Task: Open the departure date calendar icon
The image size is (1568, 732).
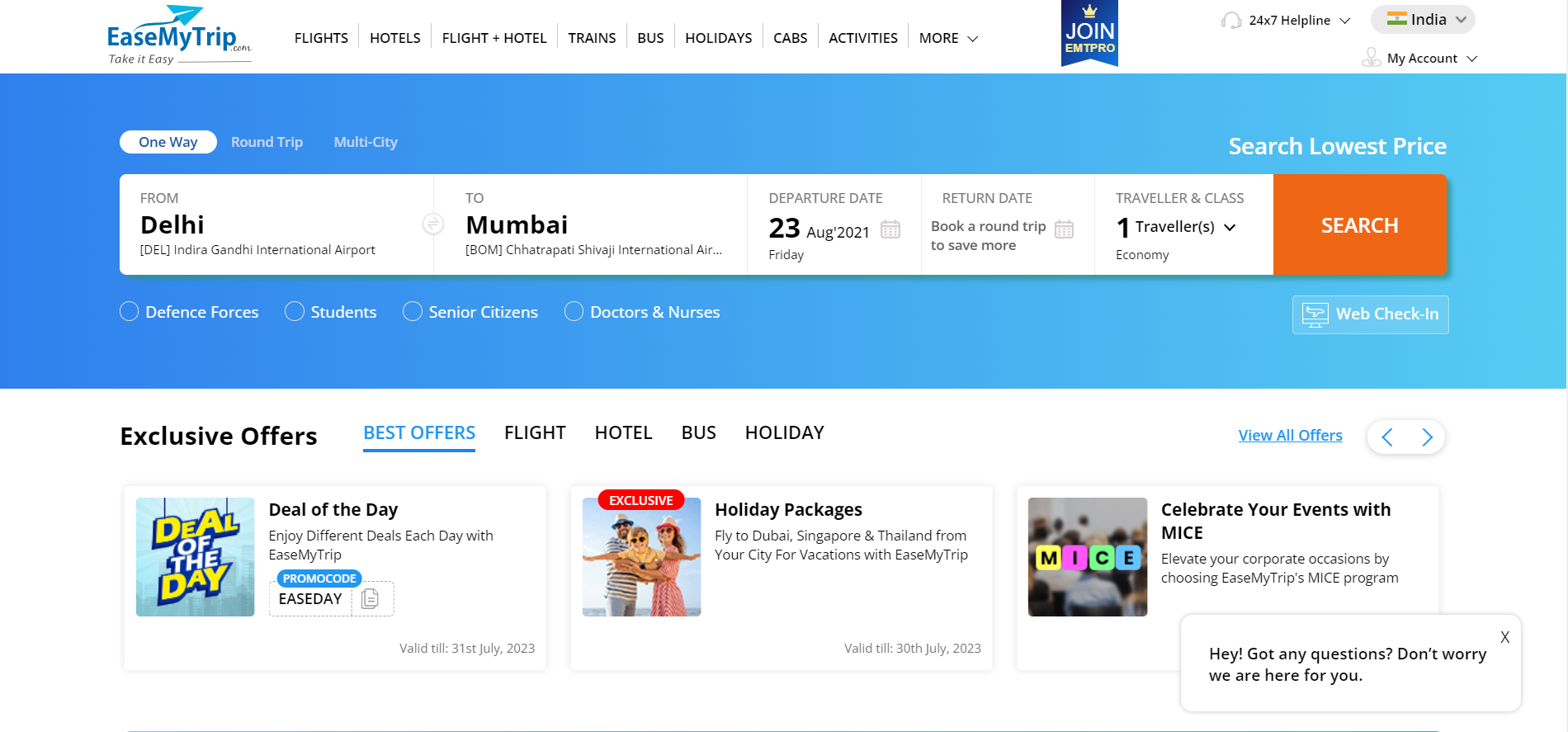Action: click(x=890, y=229)
